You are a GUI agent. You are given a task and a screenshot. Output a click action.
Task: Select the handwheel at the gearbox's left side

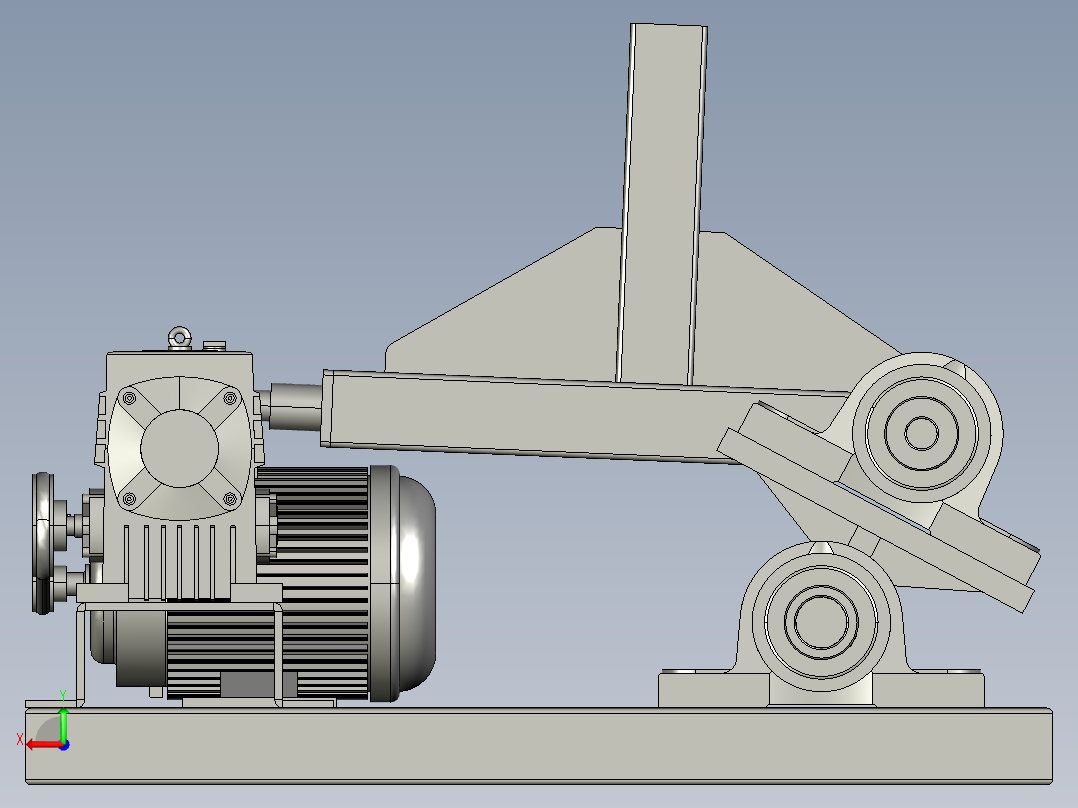43,543
